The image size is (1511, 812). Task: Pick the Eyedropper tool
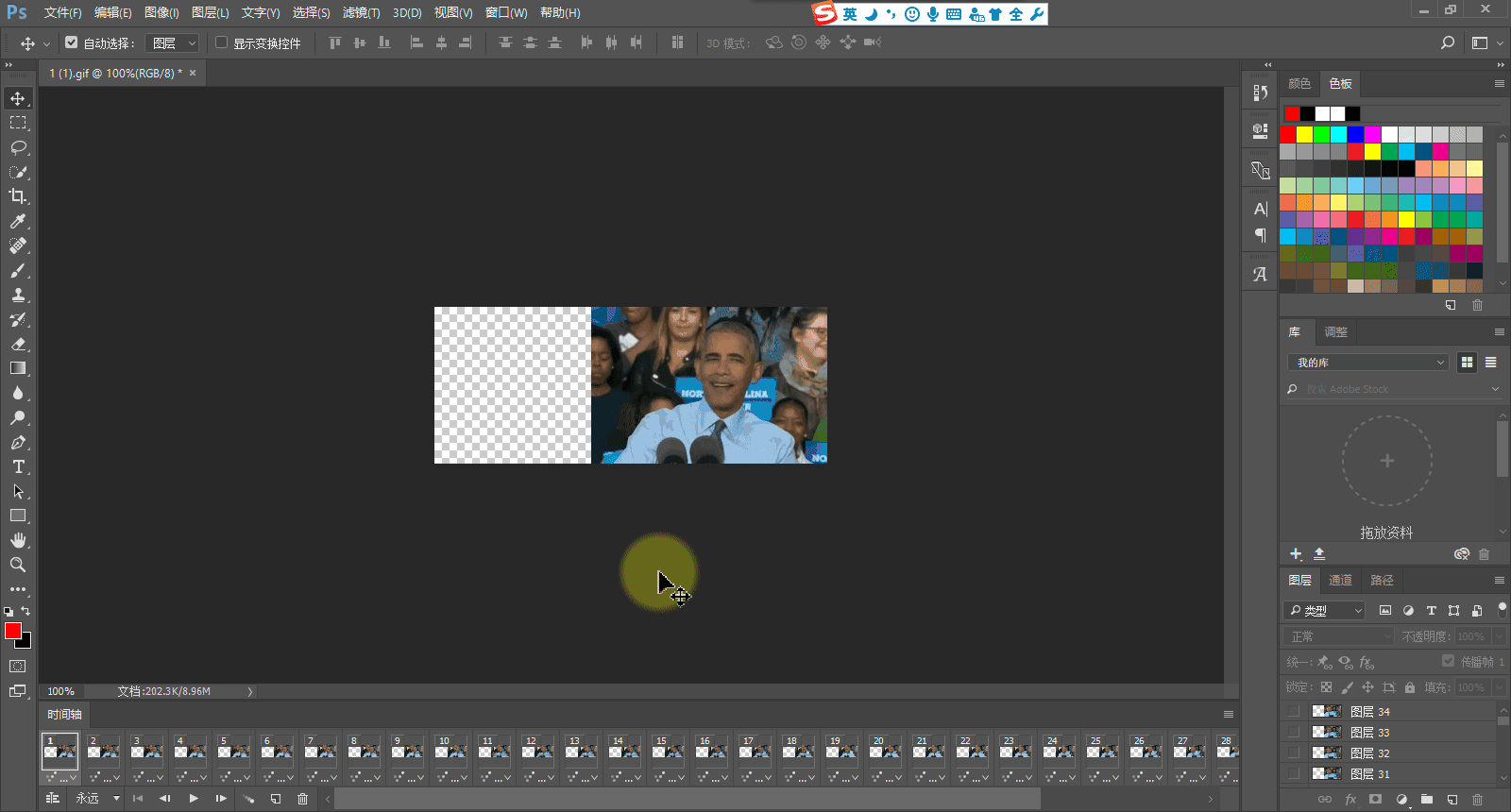tap(18, 221)
